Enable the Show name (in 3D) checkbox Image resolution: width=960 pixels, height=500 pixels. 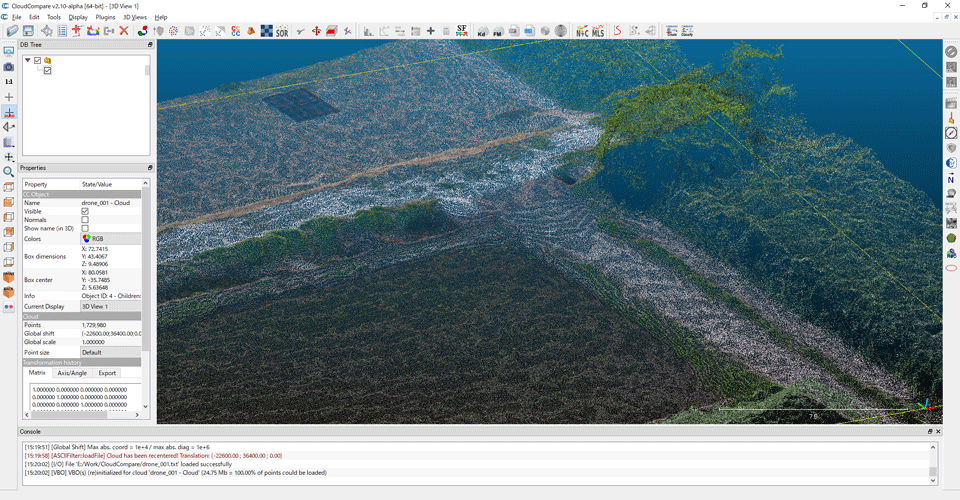tap(85, 228)
